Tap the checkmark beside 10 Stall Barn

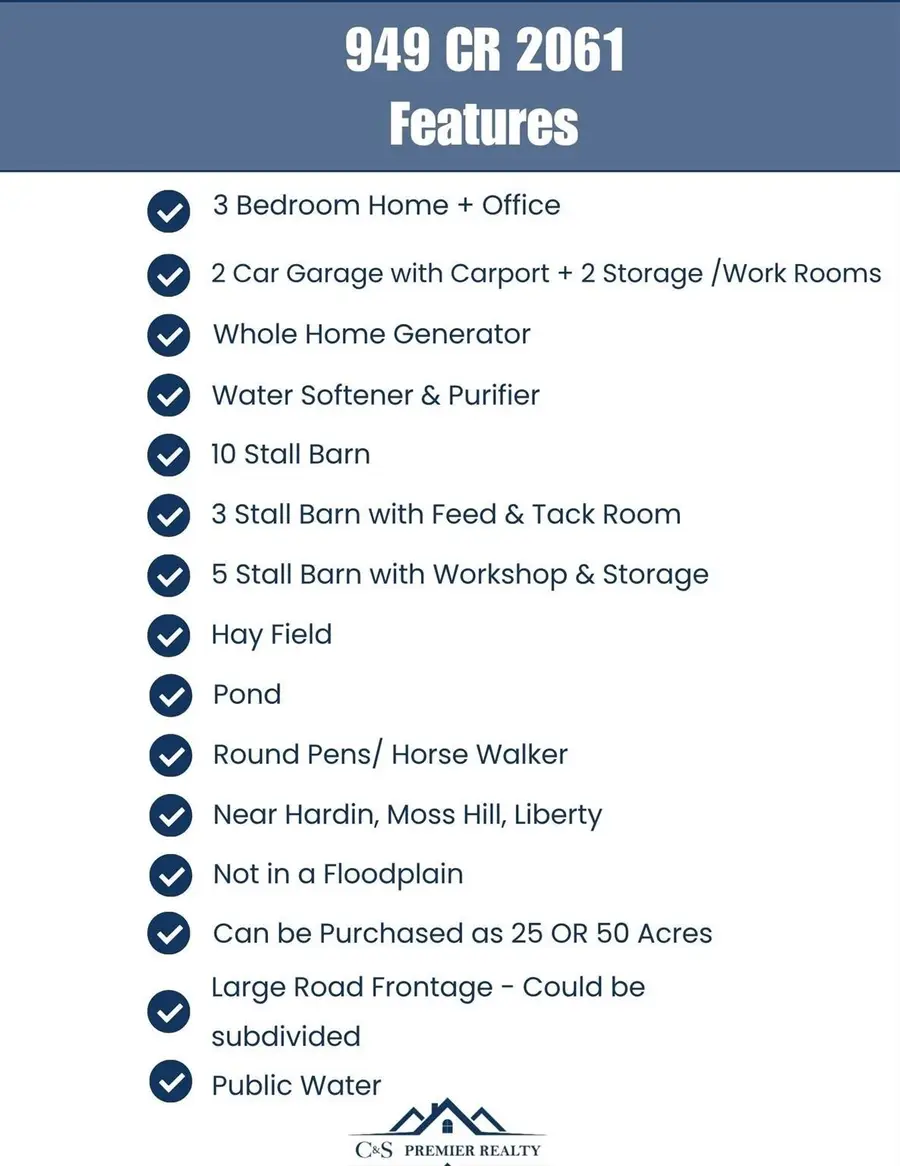point(169,456)
